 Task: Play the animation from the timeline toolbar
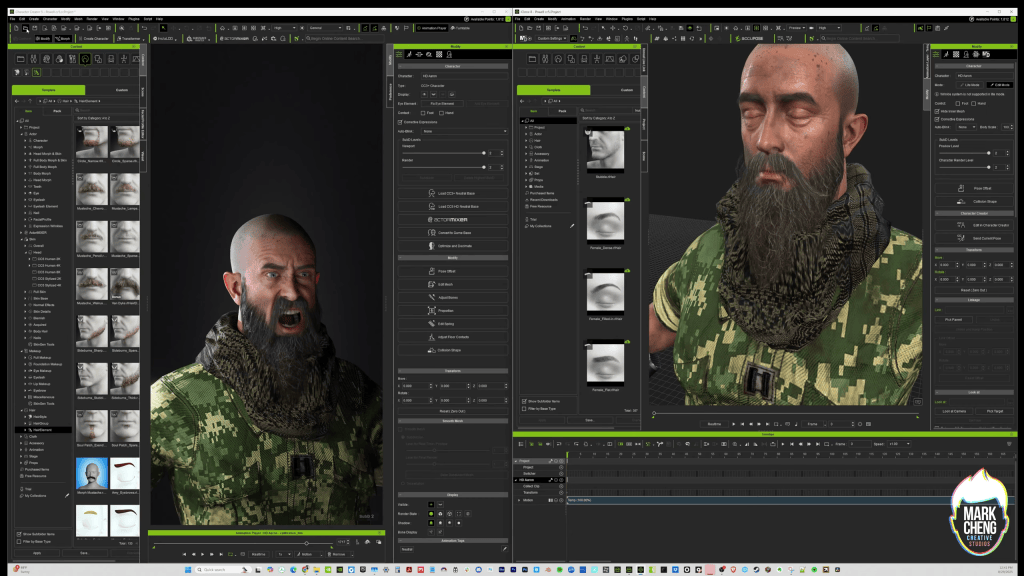(783, 444)
